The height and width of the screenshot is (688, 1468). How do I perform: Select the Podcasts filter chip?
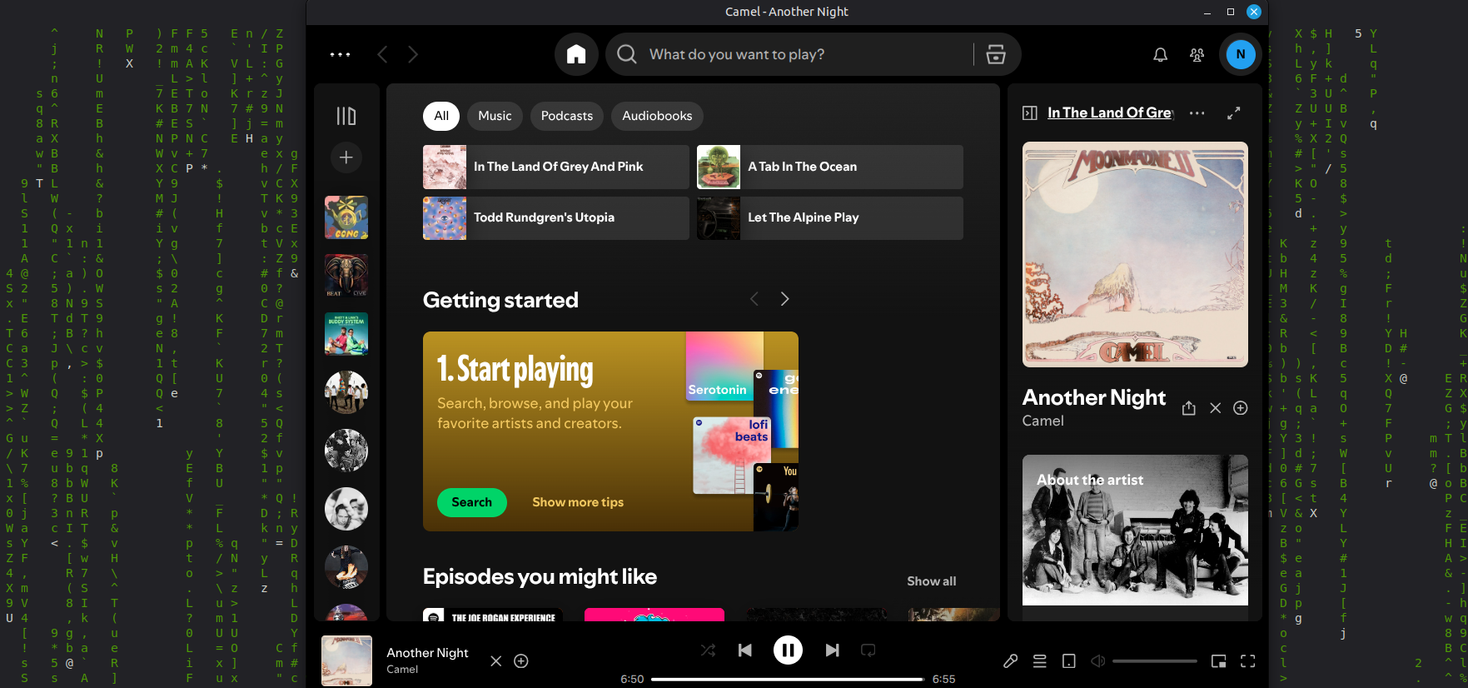[567, 116]
